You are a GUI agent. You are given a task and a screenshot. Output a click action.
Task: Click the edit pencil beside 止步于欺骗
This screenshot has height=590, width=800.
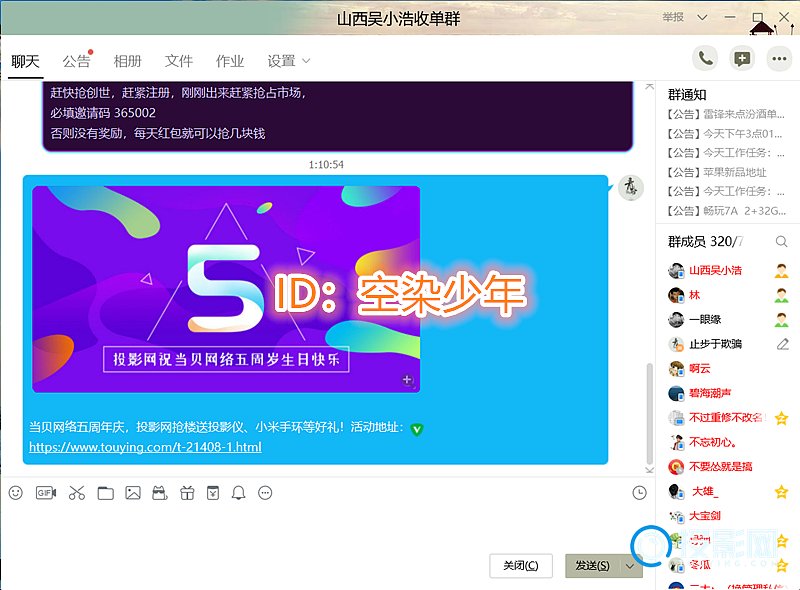782,344
